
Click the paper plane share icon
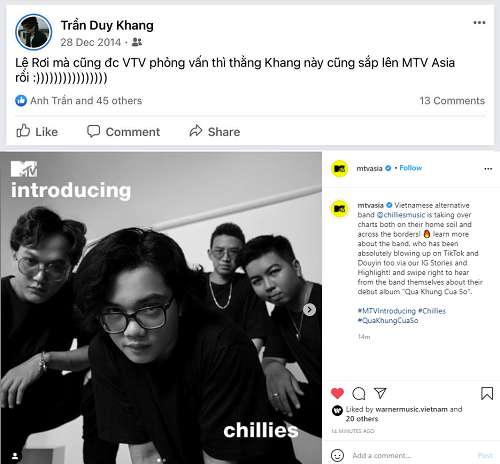(x=380, y=393)
